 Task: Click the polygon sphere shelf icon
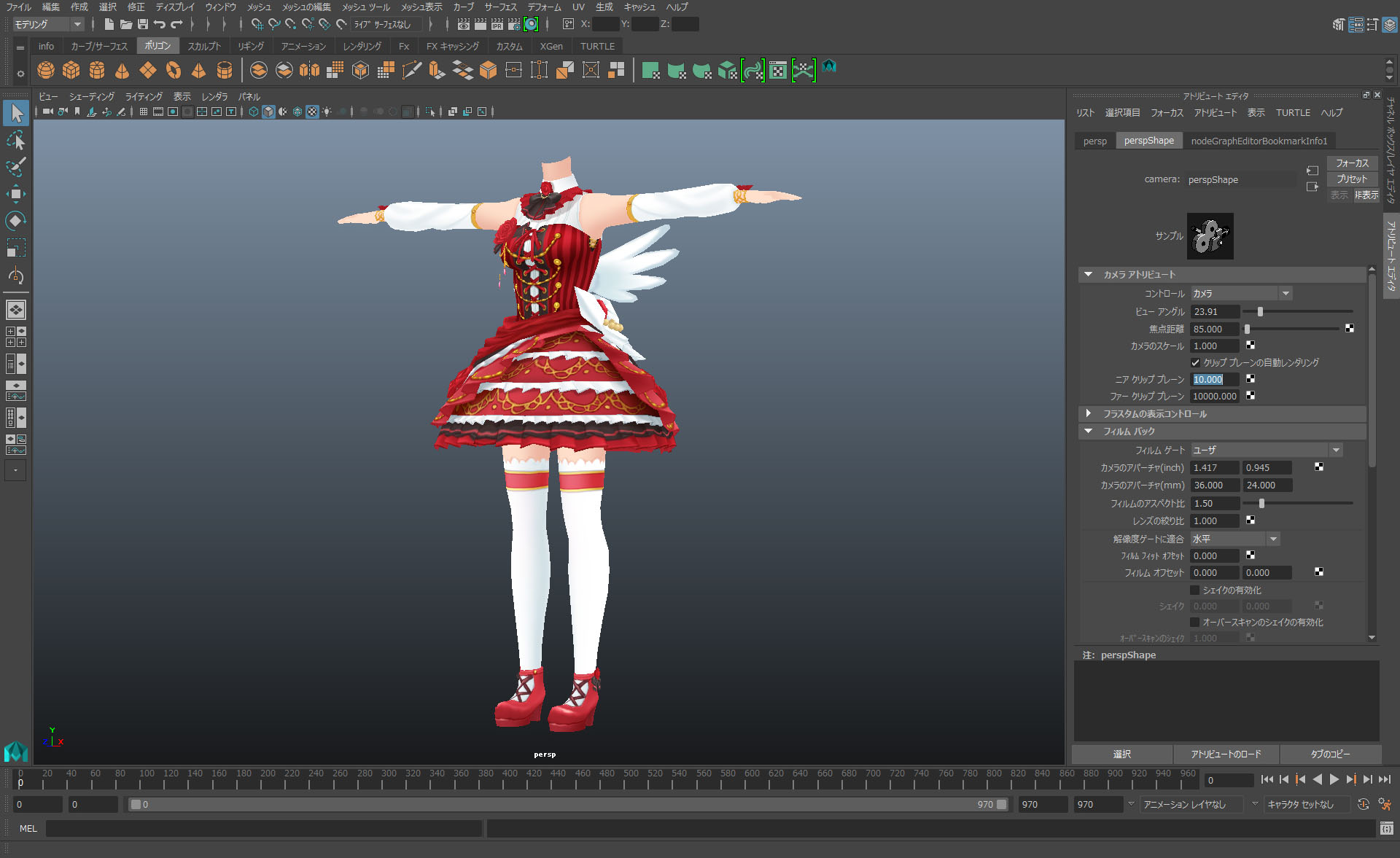(x=46, y=70)
